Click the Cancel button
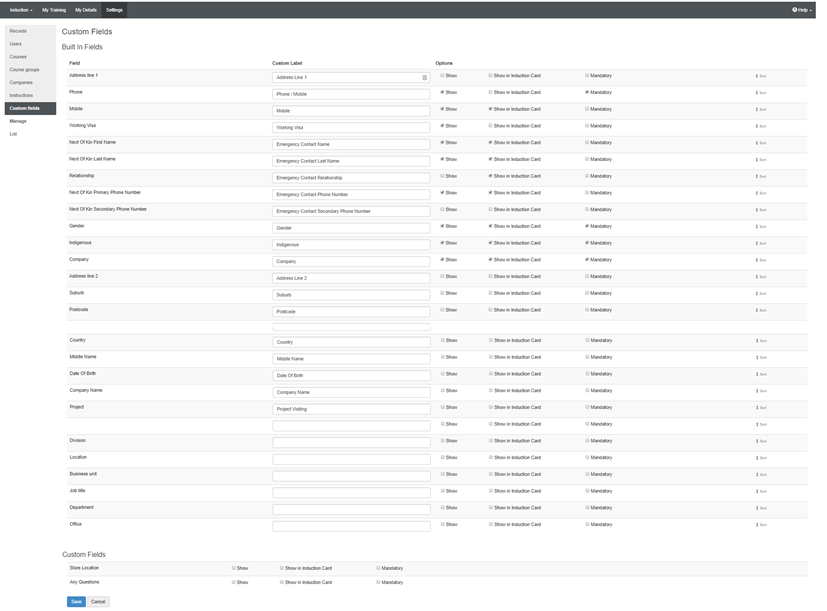Image resolution: width=827 pixels, height=611 pixels. tap(98, 602)
